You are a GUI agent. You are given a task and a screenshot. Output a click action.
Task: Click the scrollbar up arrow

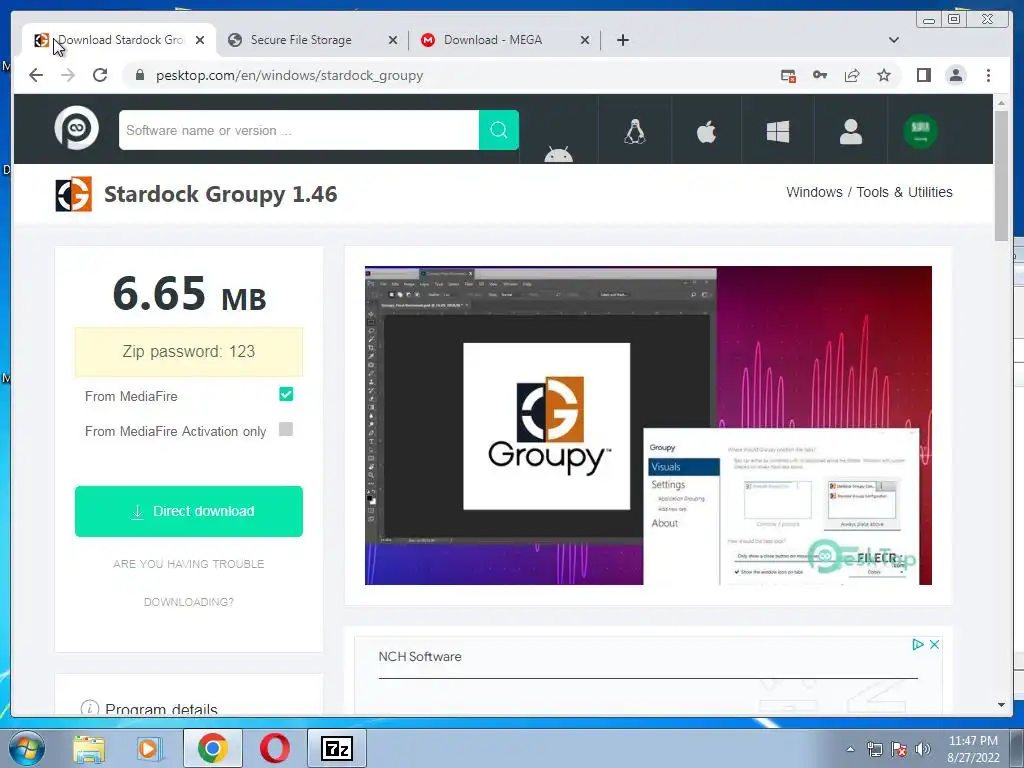click(x=1001, y=103)
